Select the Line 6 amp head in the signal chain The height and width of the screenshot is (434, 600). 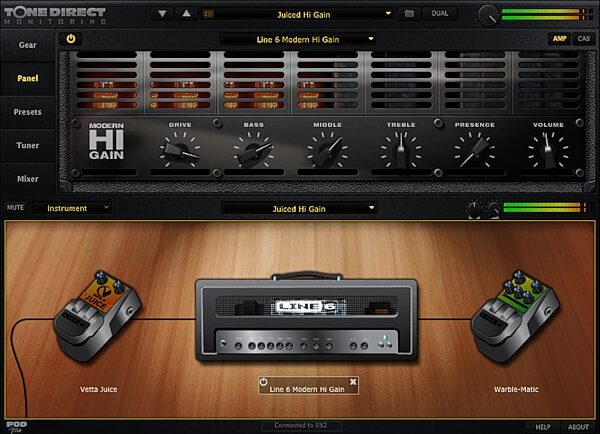306,318
